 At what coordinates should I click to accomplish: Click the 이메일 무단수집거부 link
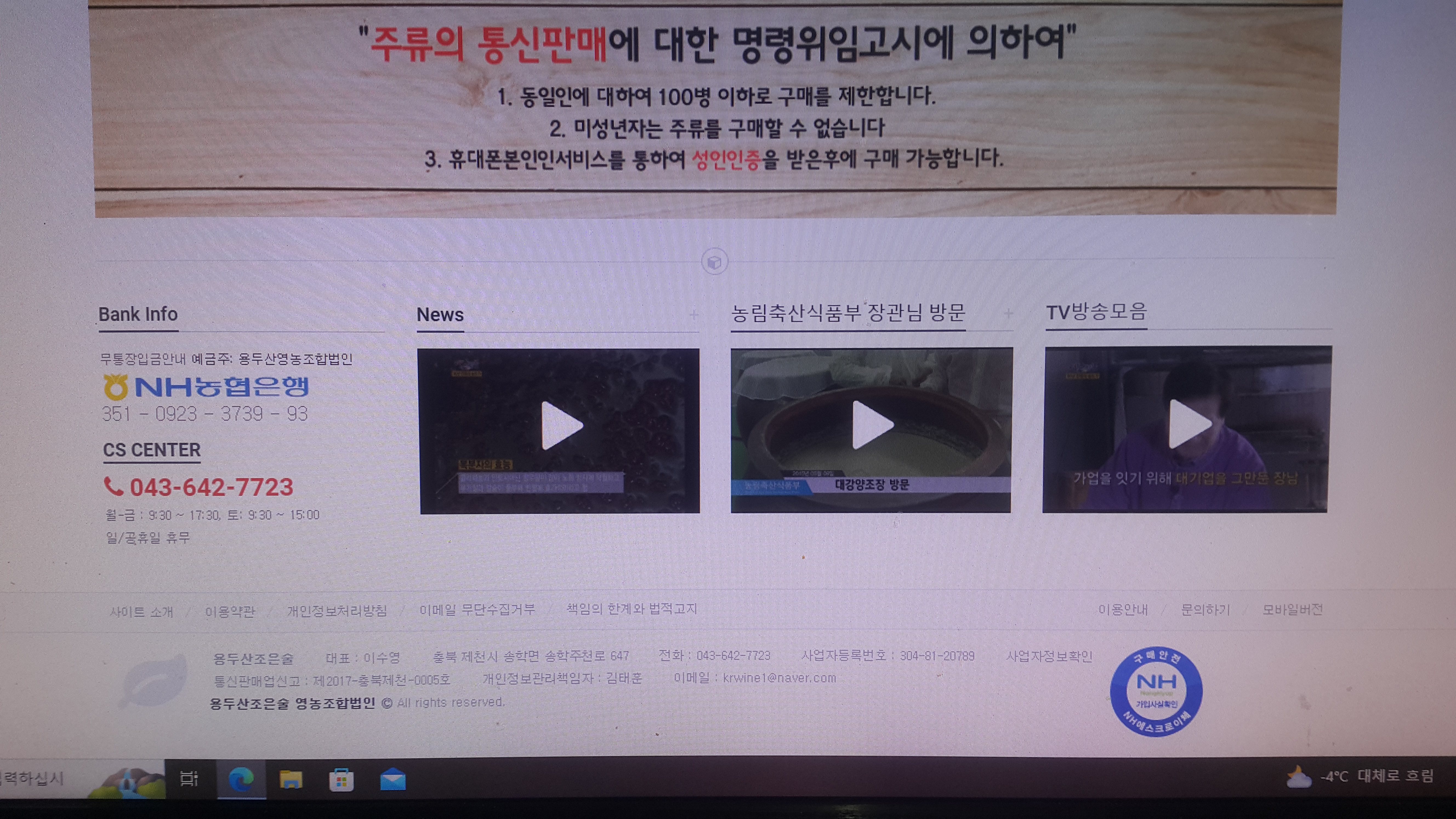[x=477, y=609]
